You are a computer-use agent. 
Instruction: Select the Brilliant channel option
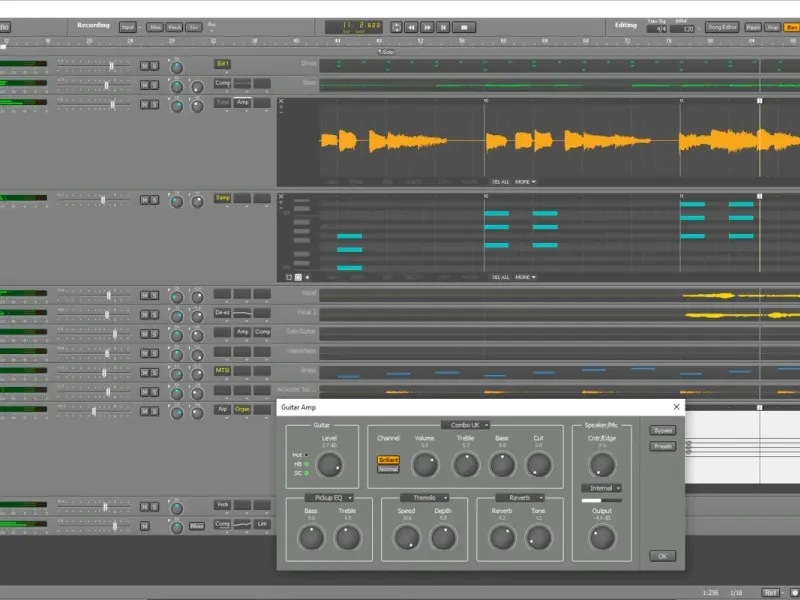[x=387, y=459]
